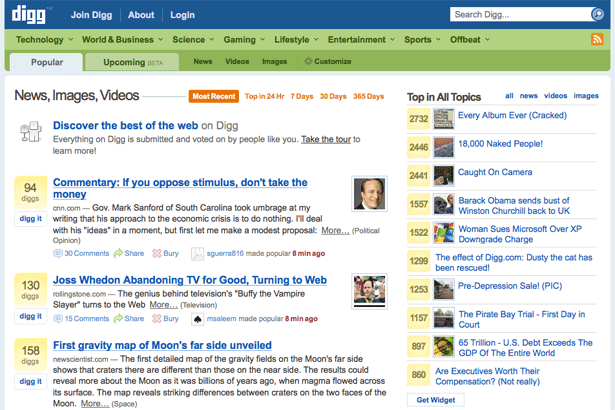The width and height of the screenshot is (615, 410).
Task: Click thumbnail for Woman Sues Microsoft story
Action: point(444,232)
